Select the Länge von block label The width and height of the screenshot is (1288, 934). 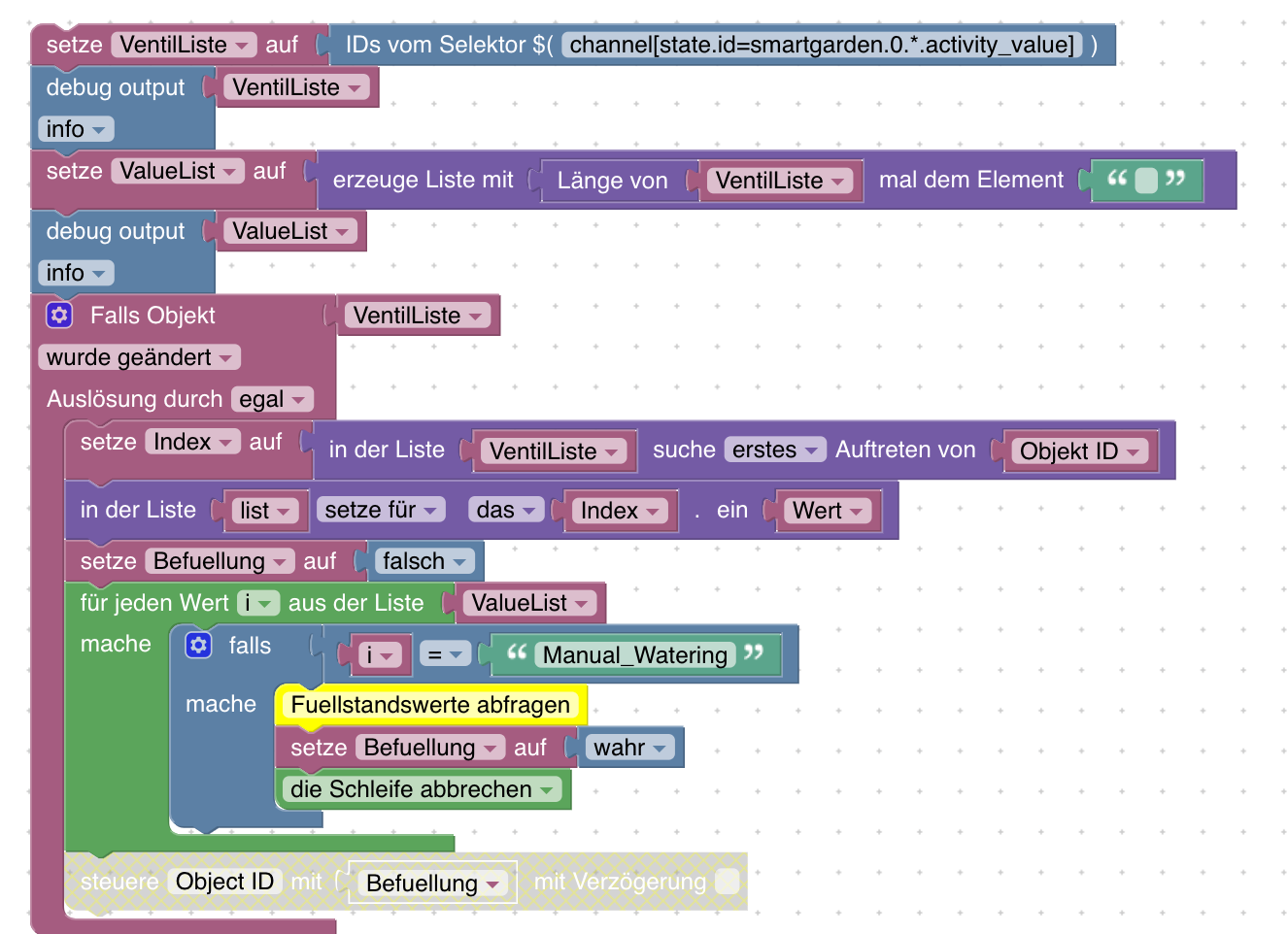click(x=612, y=181)
